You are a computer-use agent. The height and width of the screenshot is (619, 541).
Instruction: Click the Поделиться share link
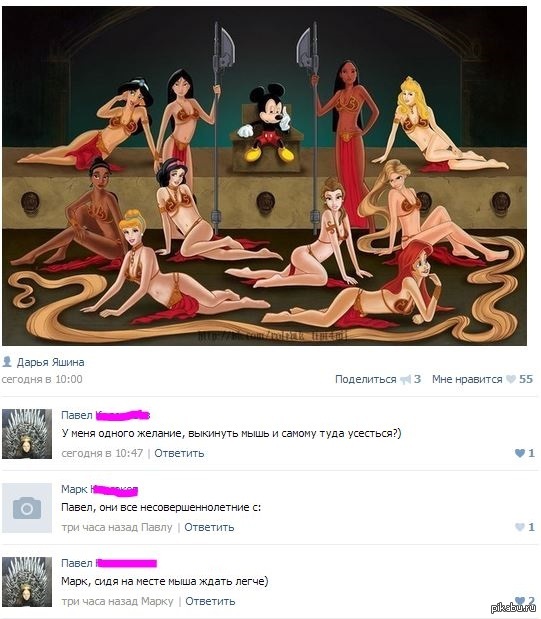[x=365, y=379]
